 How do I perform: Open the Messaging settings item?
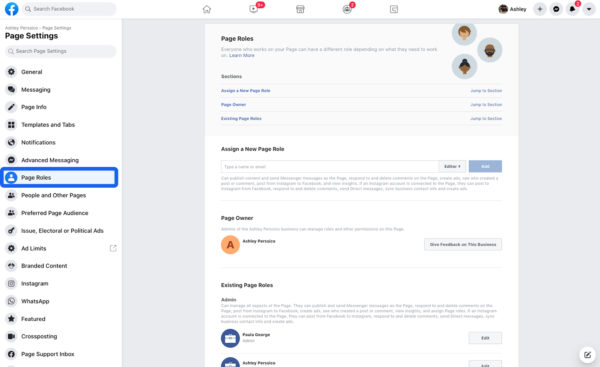point(60,90)
